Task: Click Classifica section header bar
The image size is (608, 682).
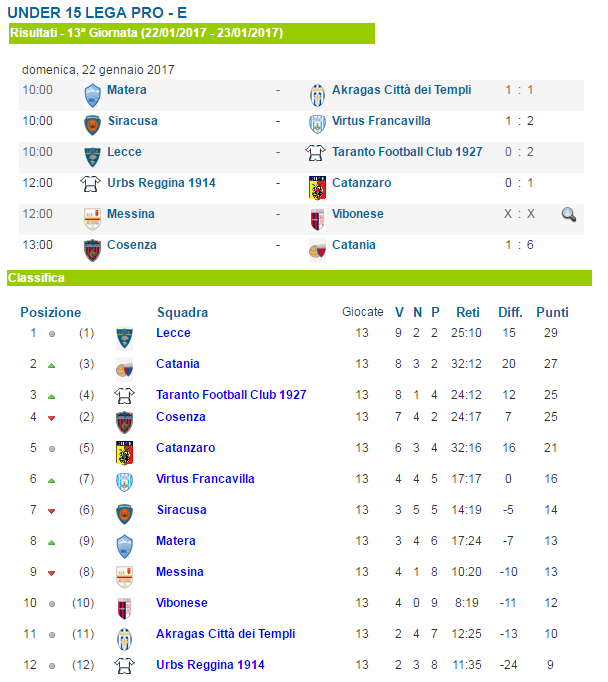Action: click(x=299, y=278)
